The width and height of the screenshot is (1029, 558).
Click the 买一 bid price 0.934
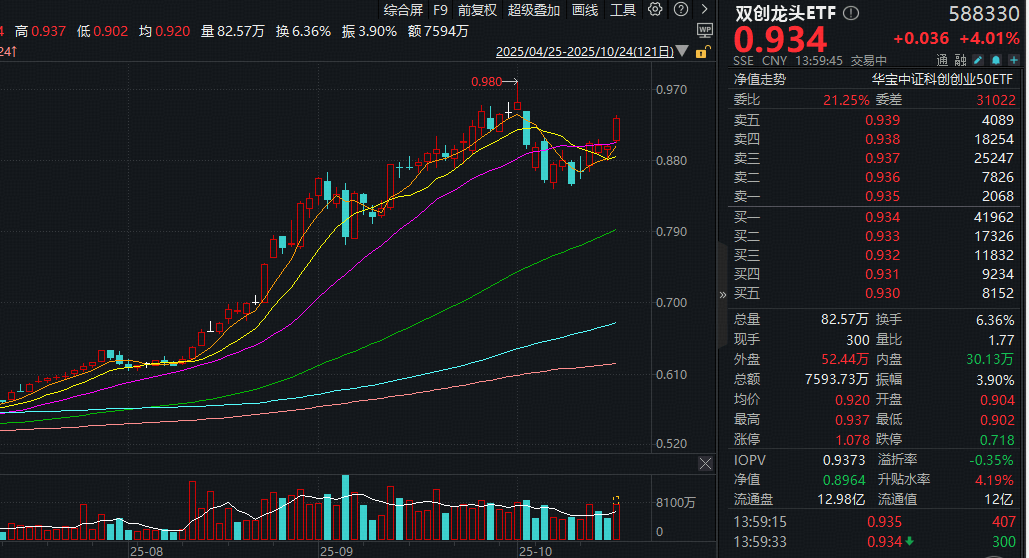[882, 217]
